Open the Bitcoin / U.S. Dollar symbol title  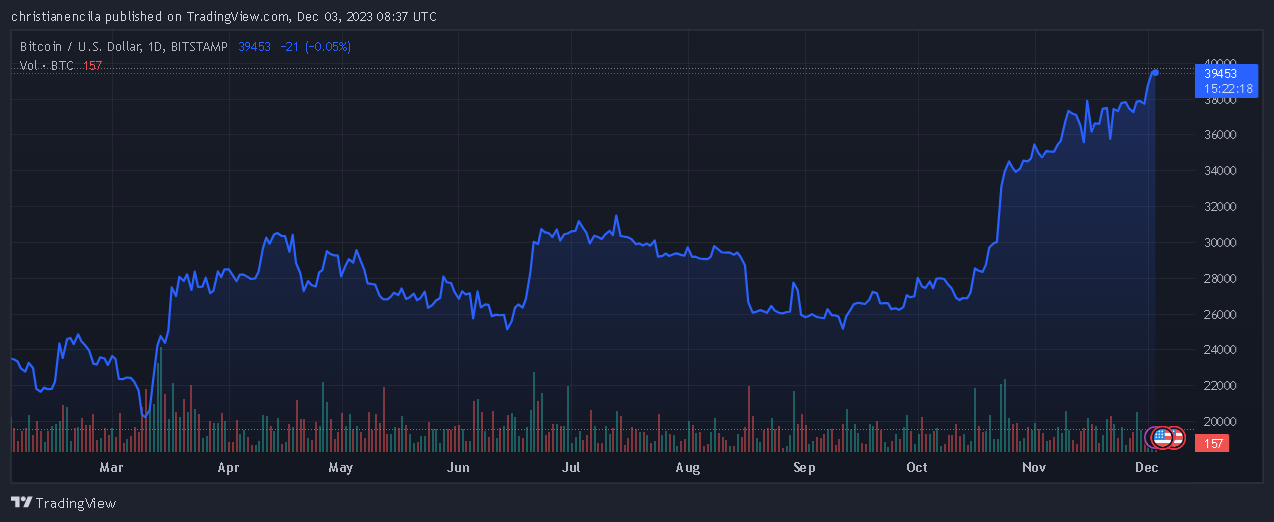[x=125, y=46]
